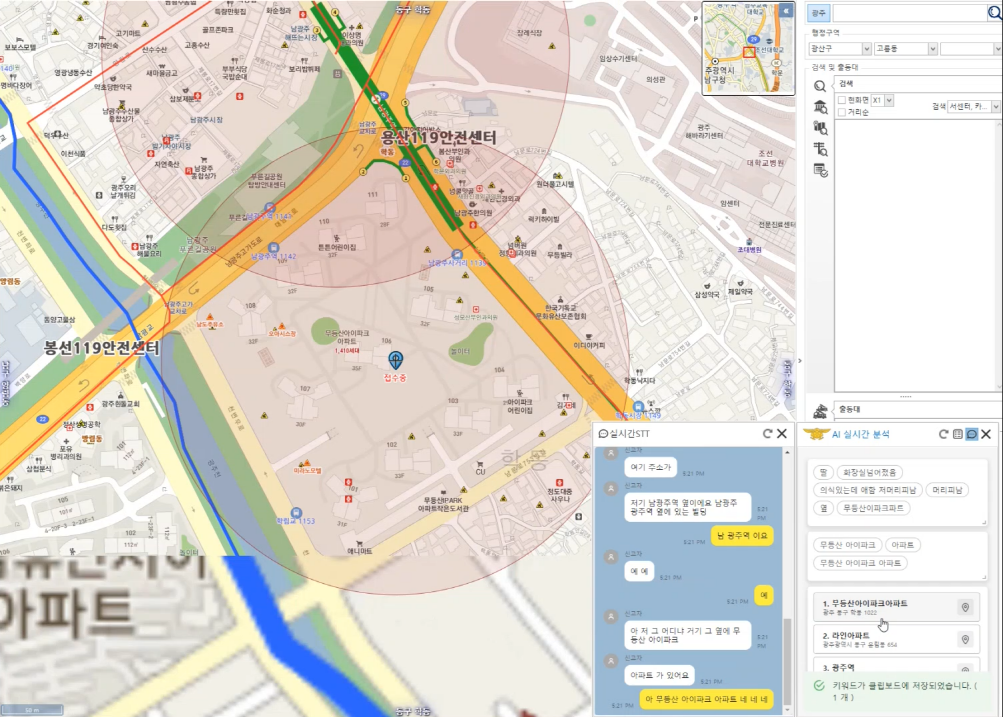Screen dimensions: 1003x717
Task: Show 무등산아이파크아파트 location with the pin icon
Action: 965,607
